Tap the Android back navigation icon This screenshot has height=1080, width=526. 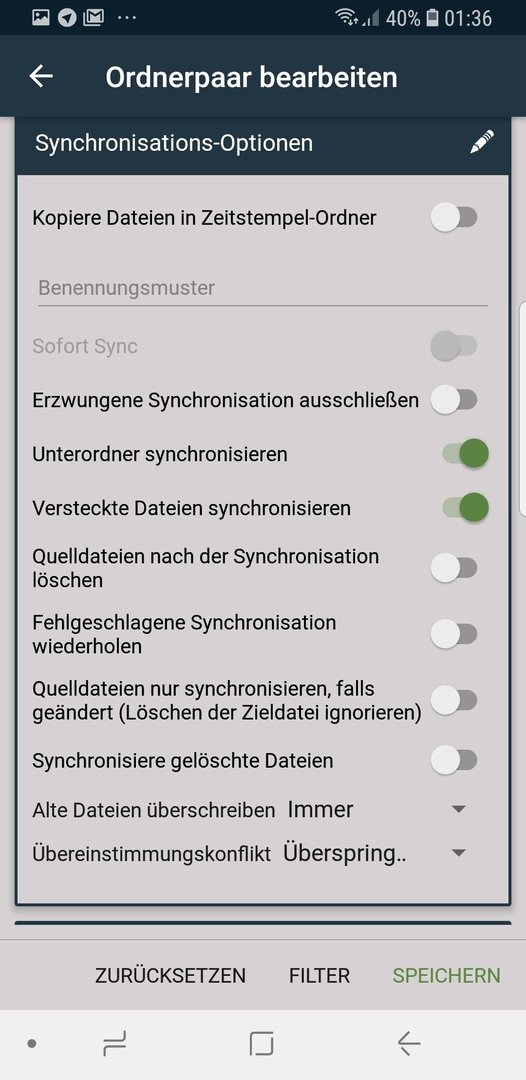click(x=409, y=1043)
